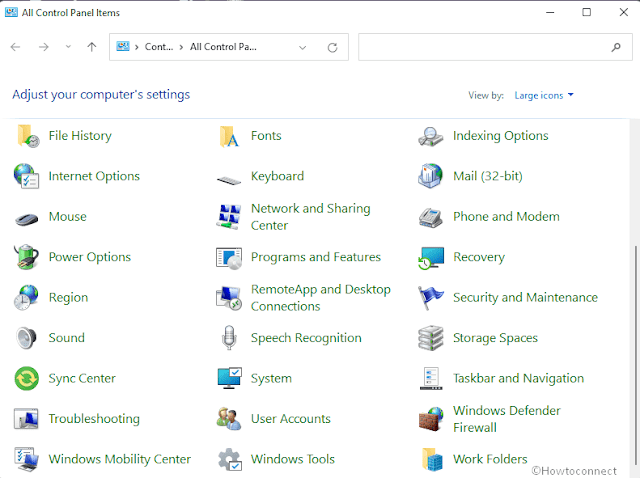The image size is (640, 478).
Task: Open the Windows Tools text link
Action: coord(293,459)
